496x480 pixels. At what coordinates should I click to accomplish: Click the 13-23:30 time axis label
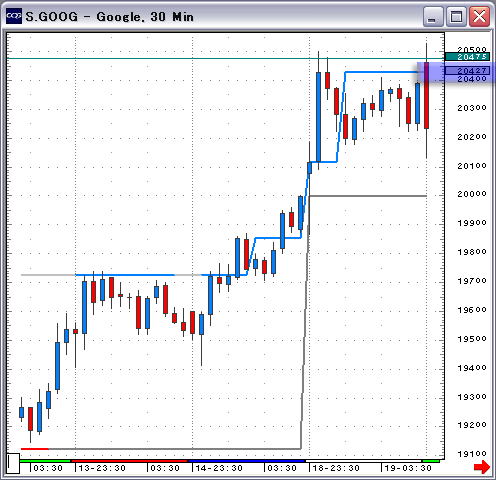[102, 468]
